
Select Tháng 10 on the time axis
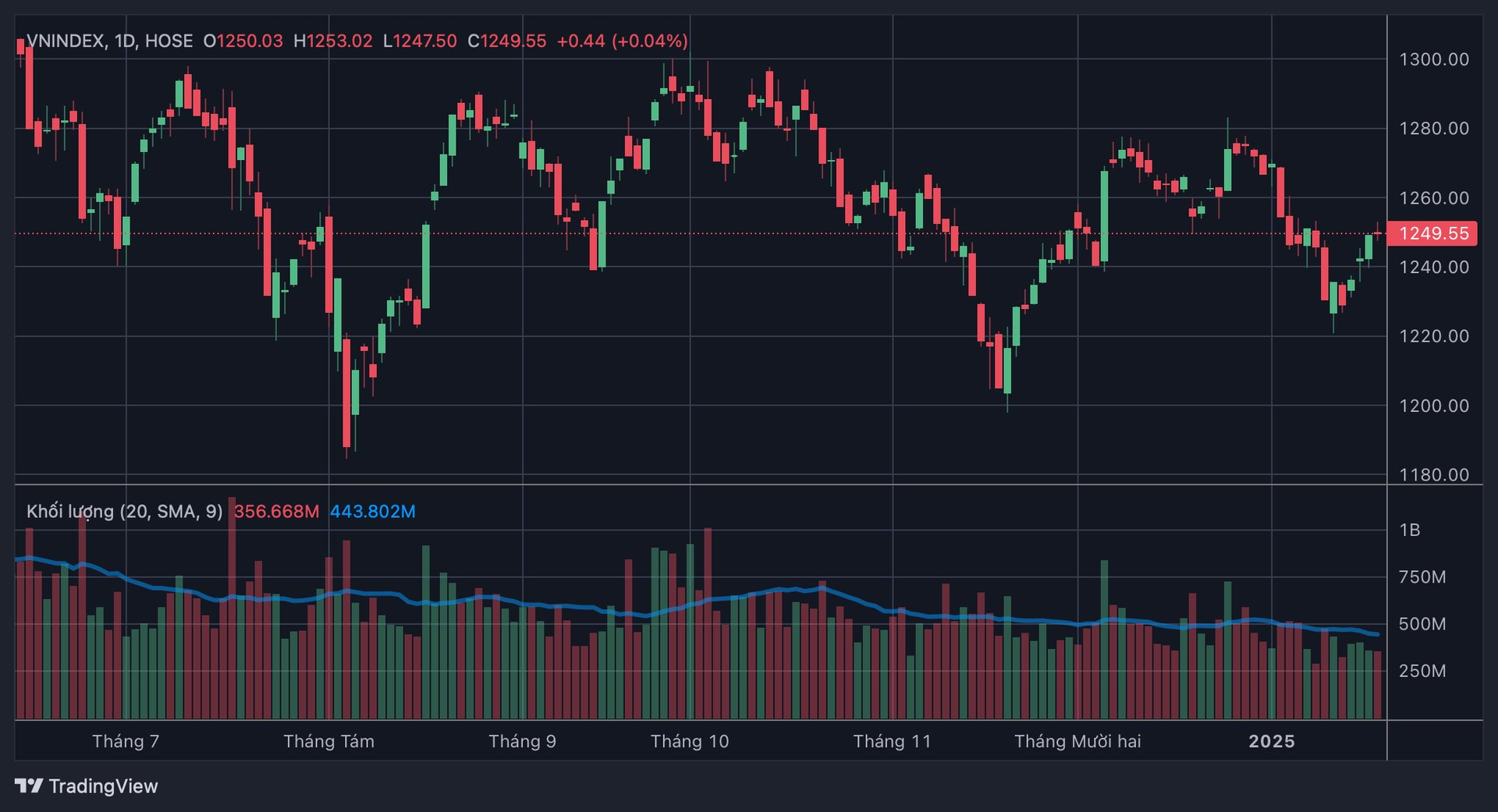click(690, 741)
